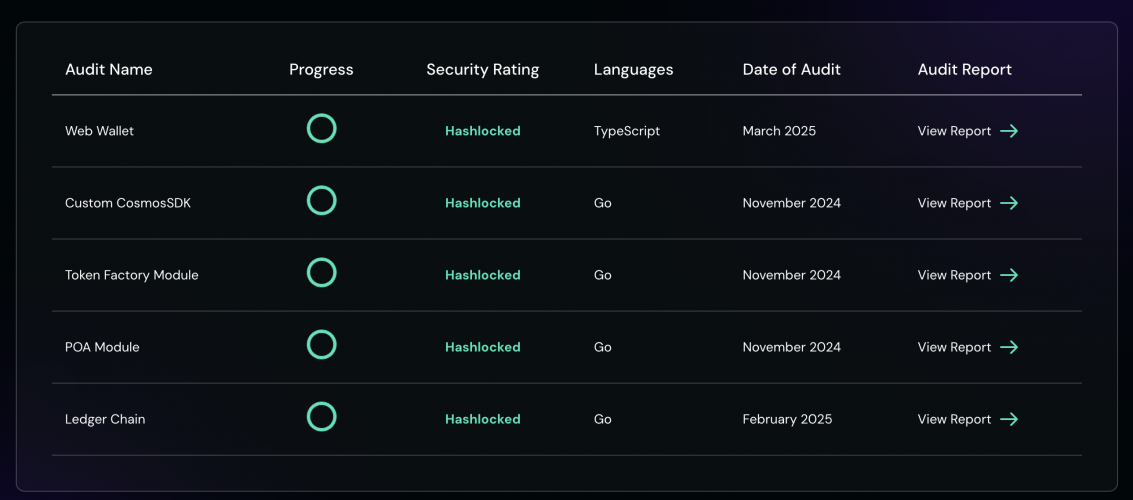Open View Report for Token Factory Module
This screenshot has height=500, width=1133.
coord(954,275)
